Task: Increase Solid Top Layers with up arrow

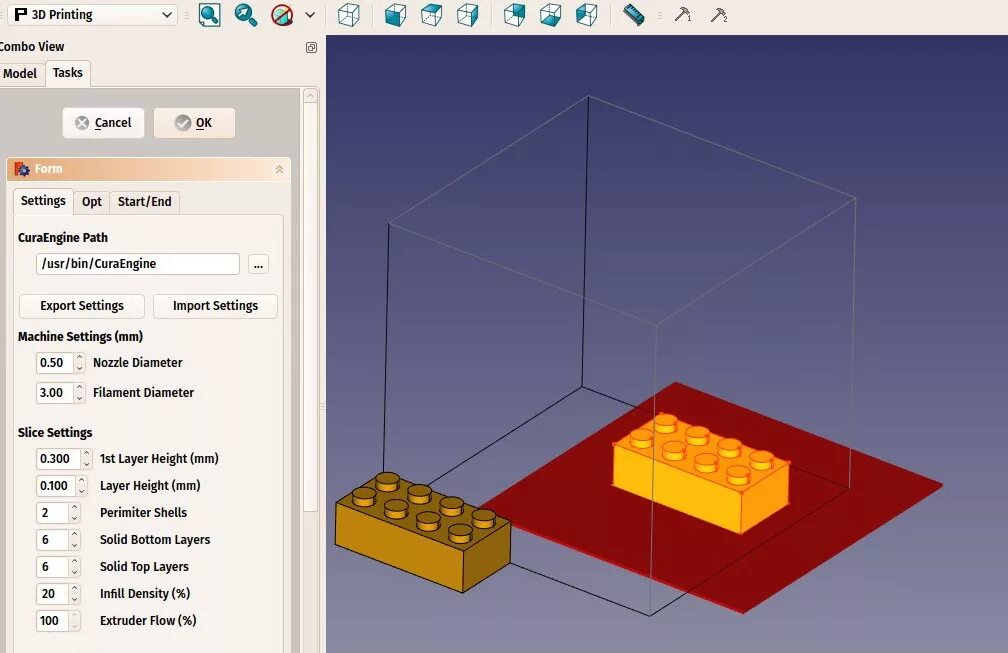Action: [x=75, y=562]
